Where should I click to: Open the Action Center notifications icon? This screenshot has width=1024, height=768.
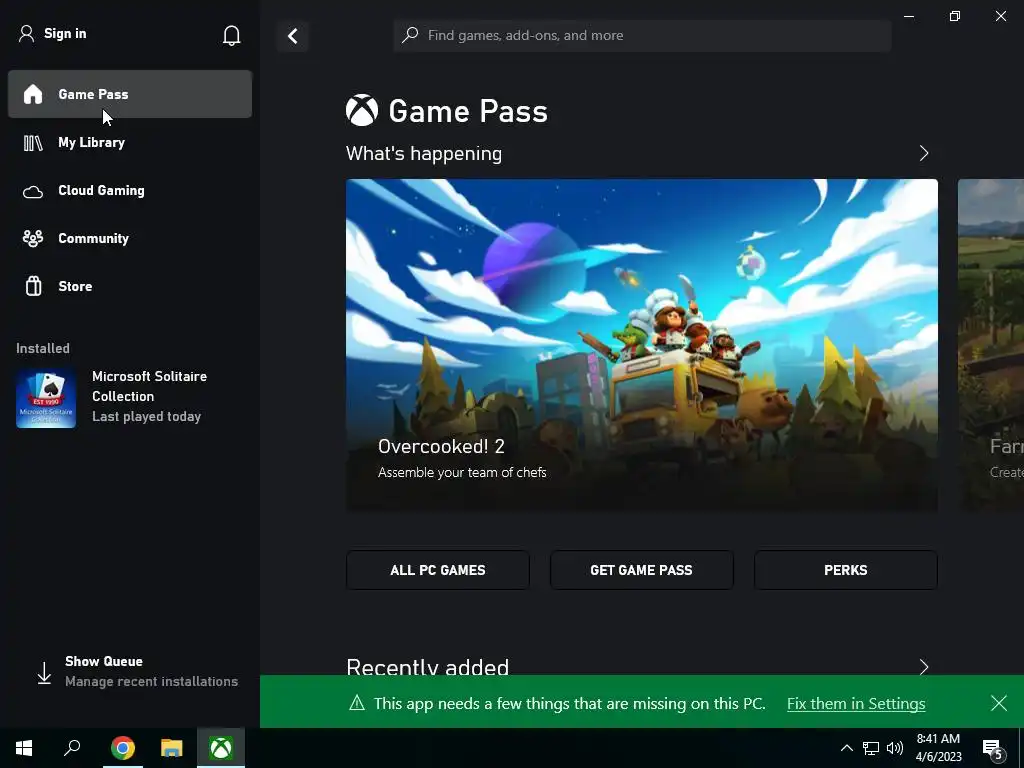coord(993,749)
